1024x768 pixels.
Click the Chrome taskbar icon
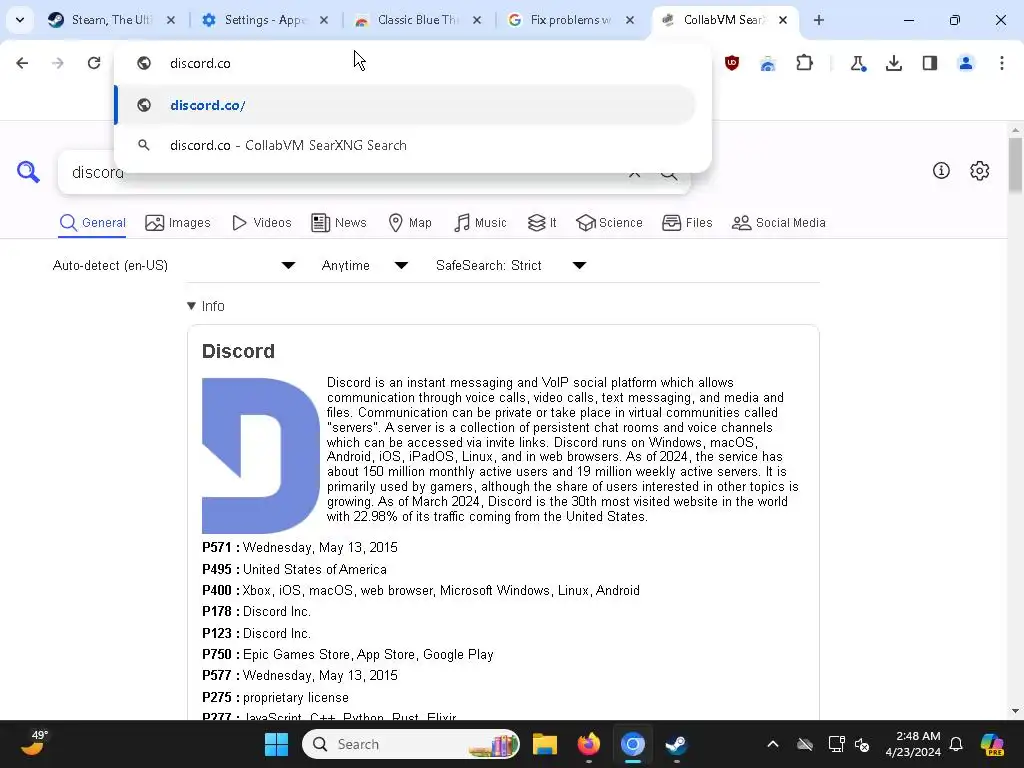(632, 744)
